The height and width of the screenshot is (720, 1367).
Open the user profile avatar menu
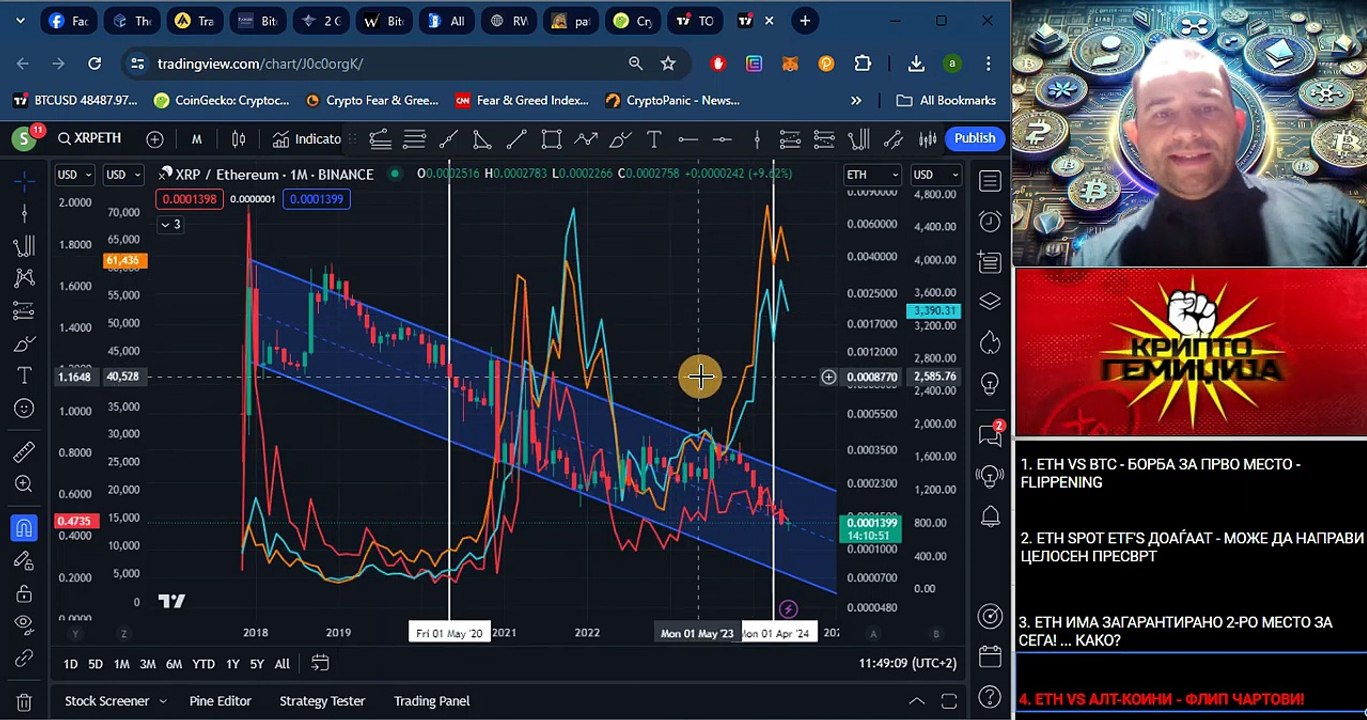coord(24,139)
